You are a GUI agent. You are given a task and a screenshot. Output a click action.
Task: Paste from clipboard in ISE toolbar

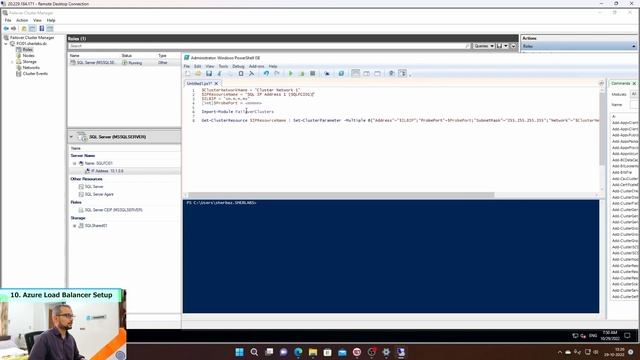(241, 73)
